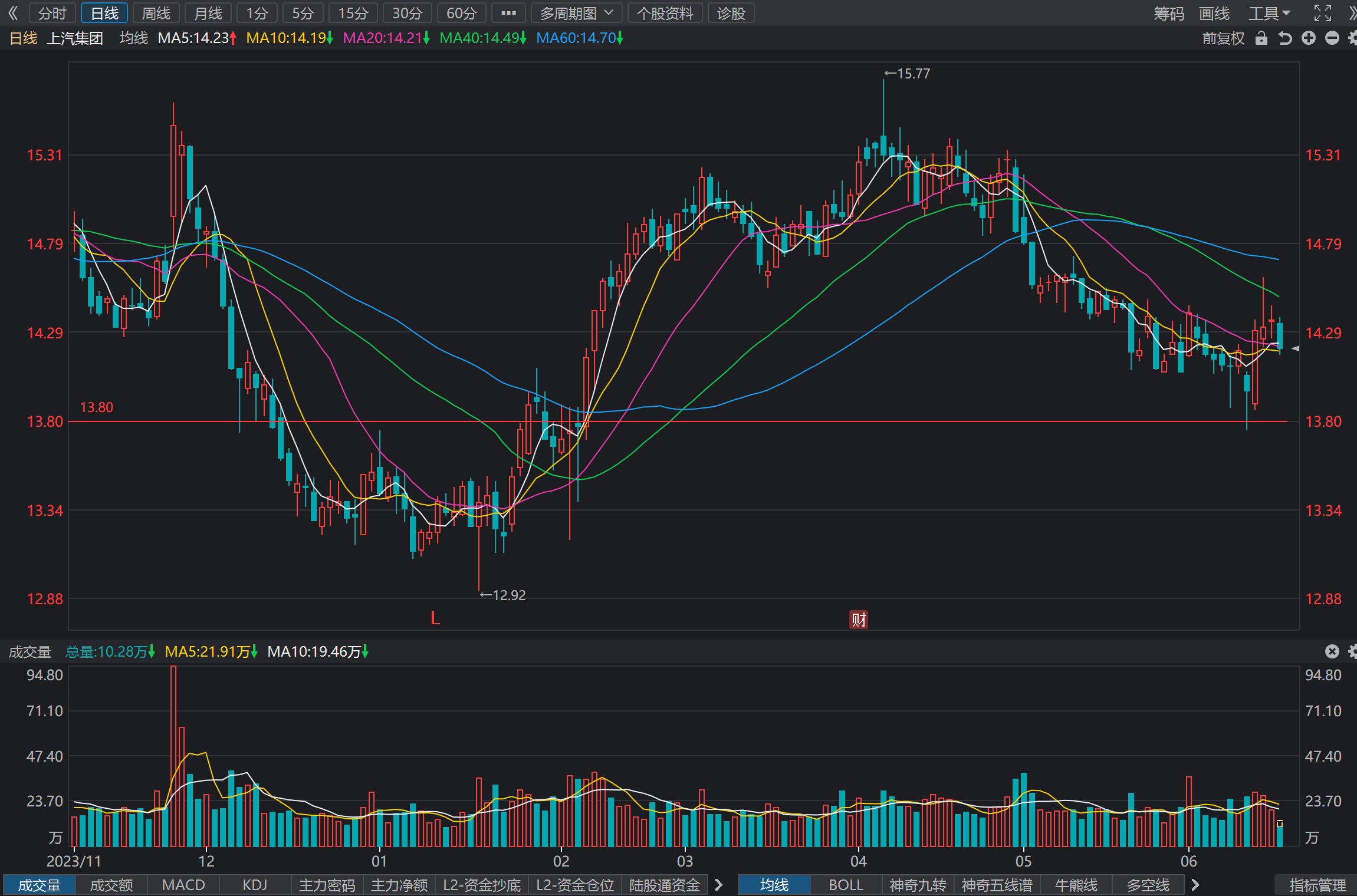Close the 成交量 volume panel

click(x=1332, y=651)
